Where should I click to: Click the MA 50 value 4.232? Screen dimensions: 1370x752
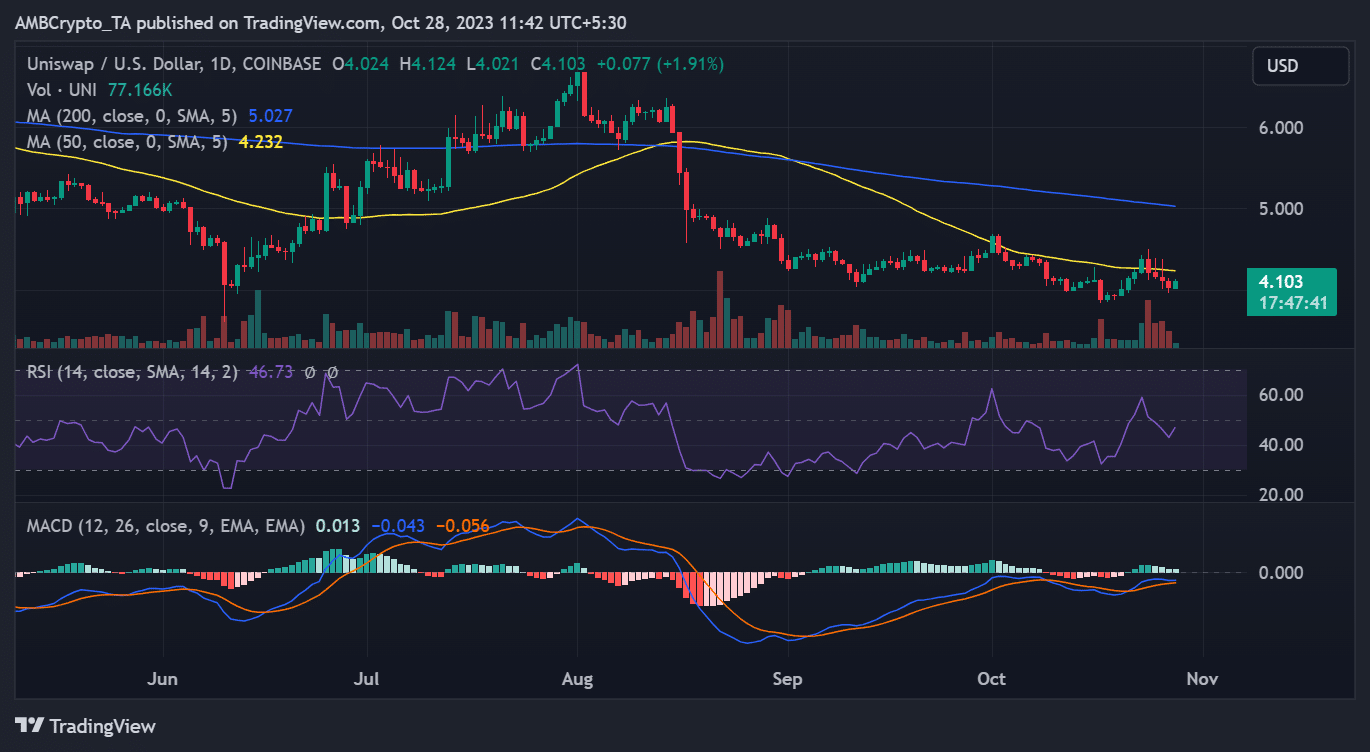coord(260,142)
